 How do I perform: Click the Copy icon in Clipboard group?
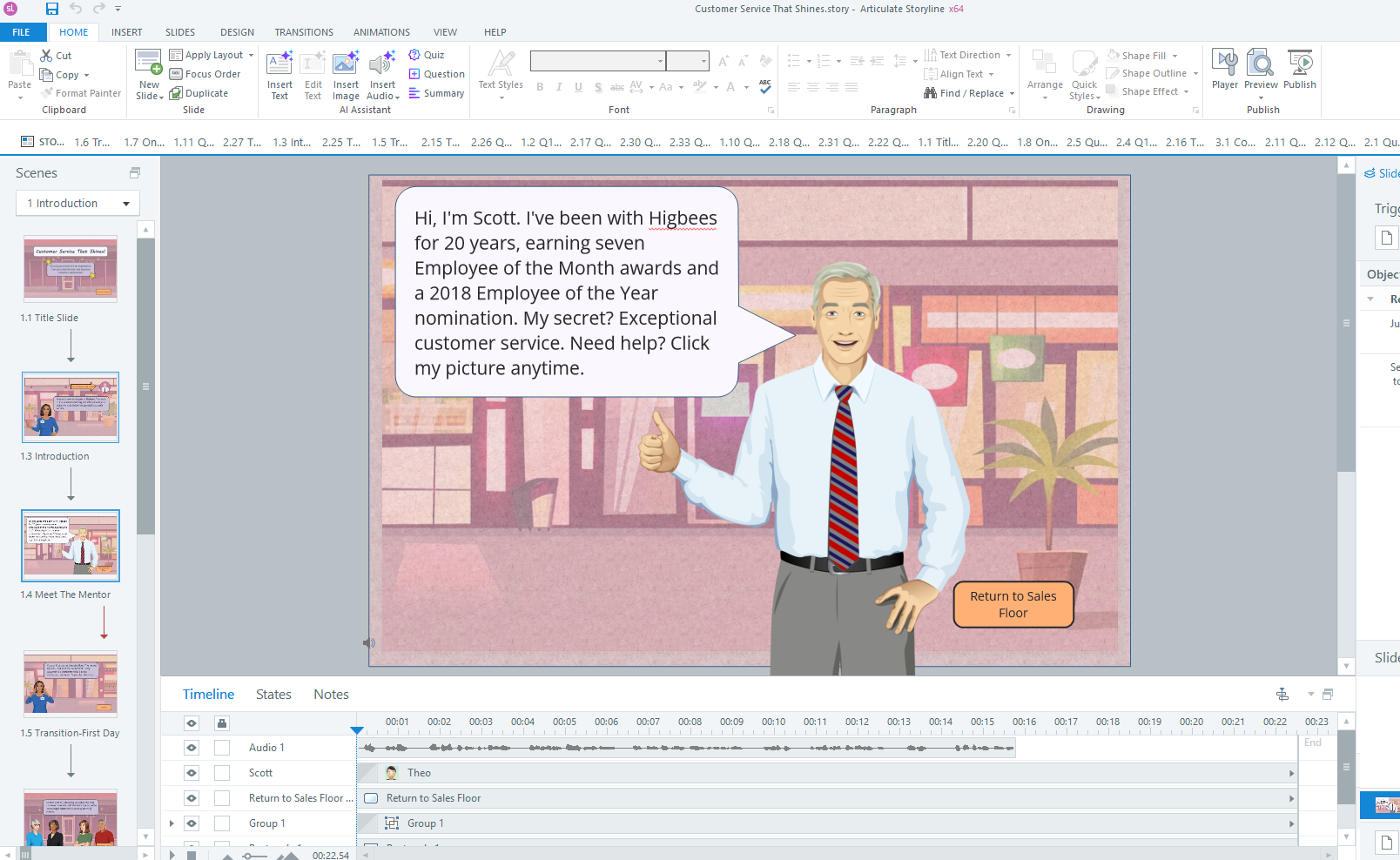coord(46,75)
